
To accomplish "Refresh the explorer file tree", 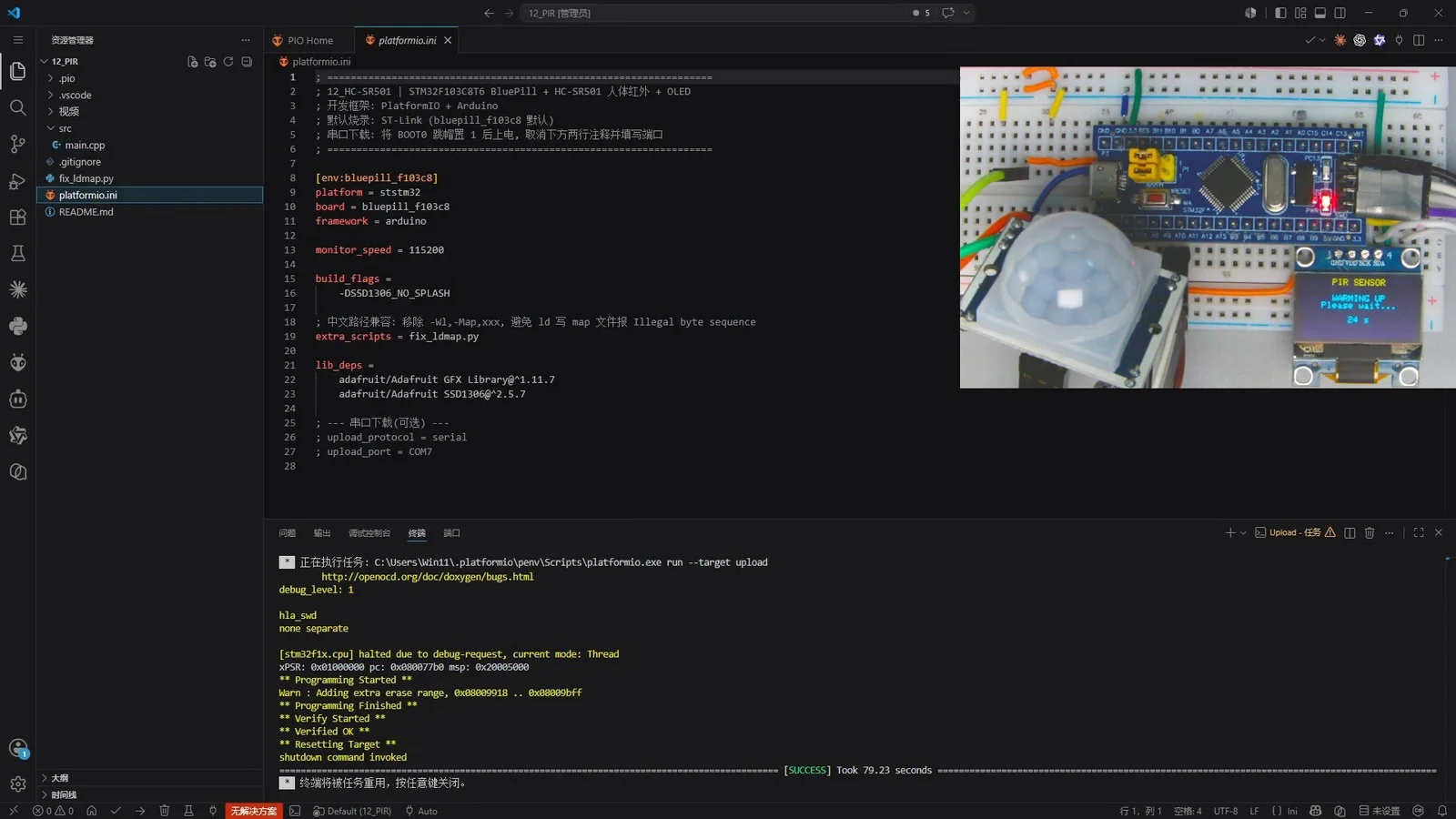I will (x=228, y=62).
